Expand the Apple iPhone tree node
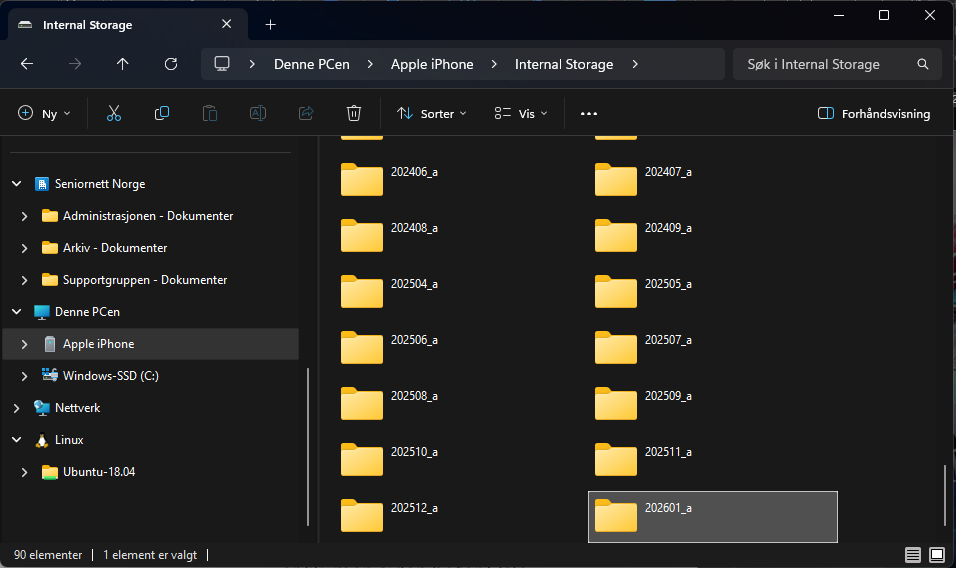The height and width of the screenshot is (568, 956). point(25,344)
